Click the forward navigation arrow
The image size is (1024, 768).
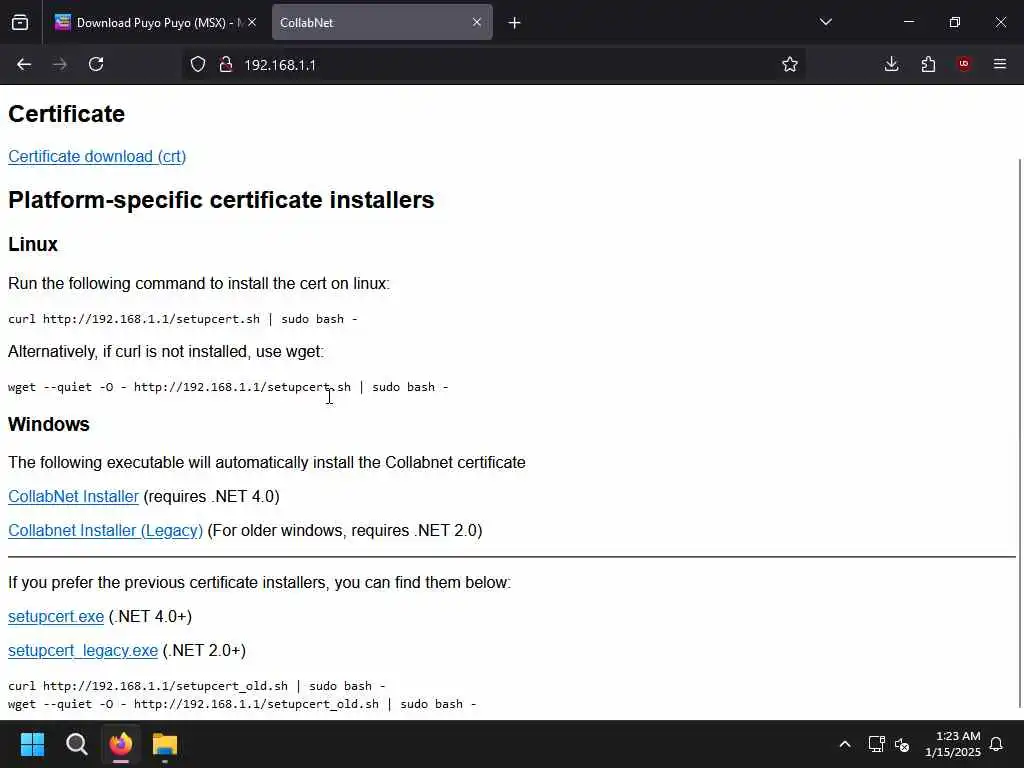point(60,64)
